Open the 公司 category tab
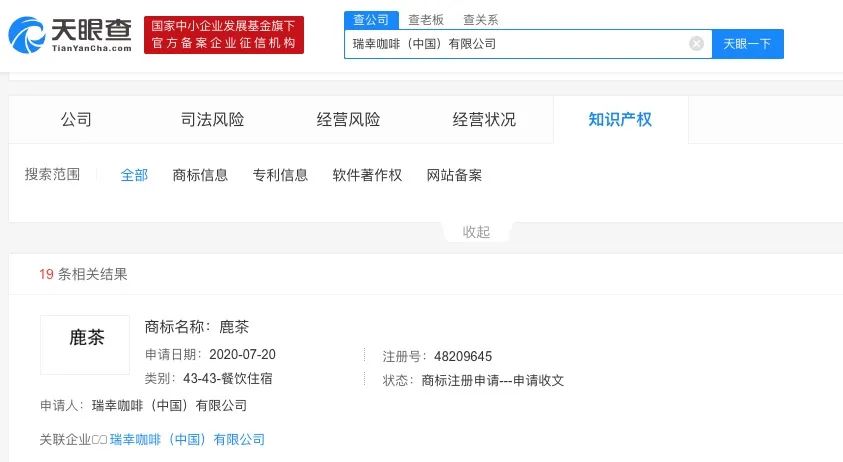The image size is (843, 462). click(x=76, y=119)
